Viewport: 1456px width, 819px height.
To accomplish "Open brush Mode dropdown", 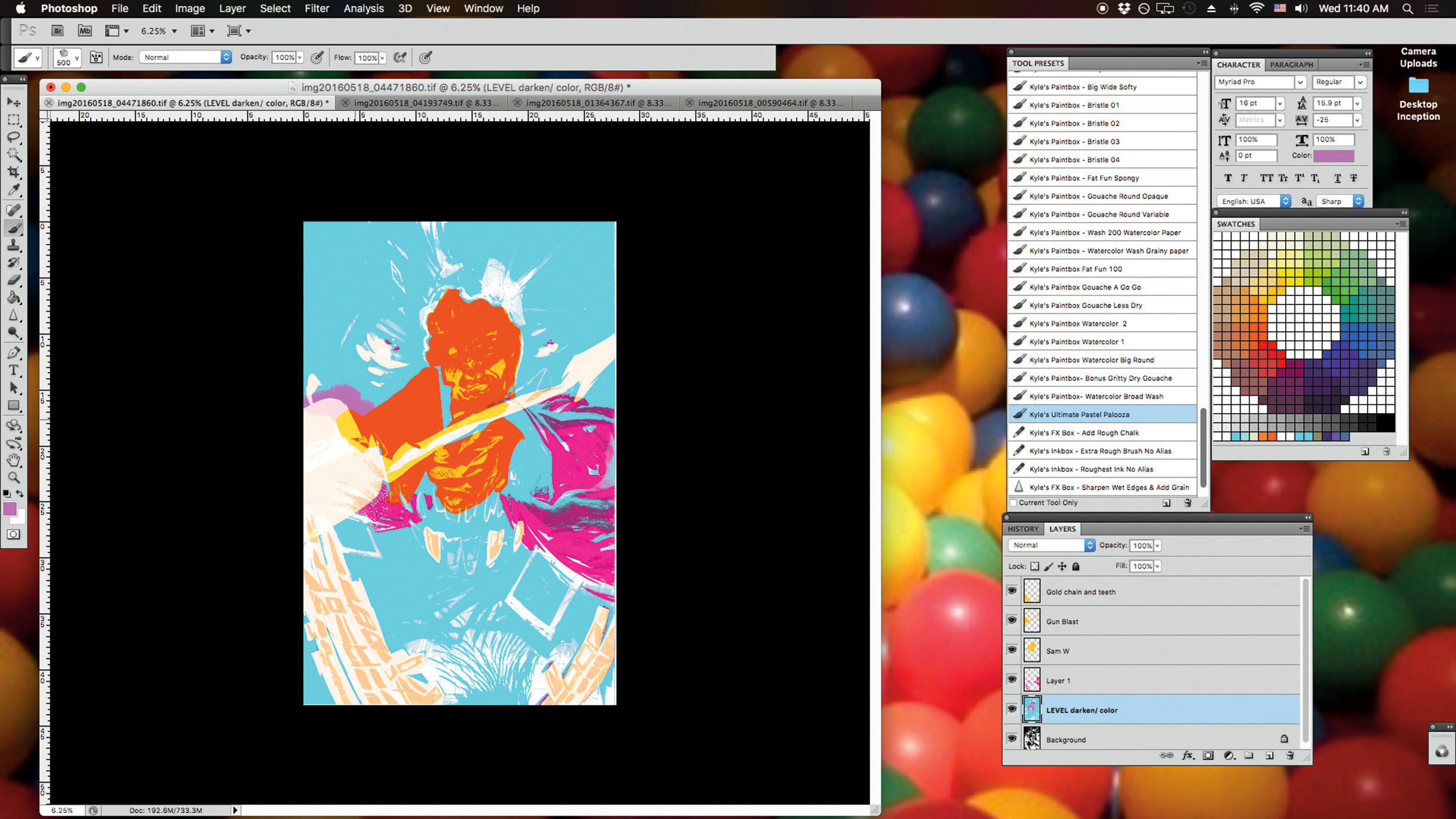I will click(186, 57).
